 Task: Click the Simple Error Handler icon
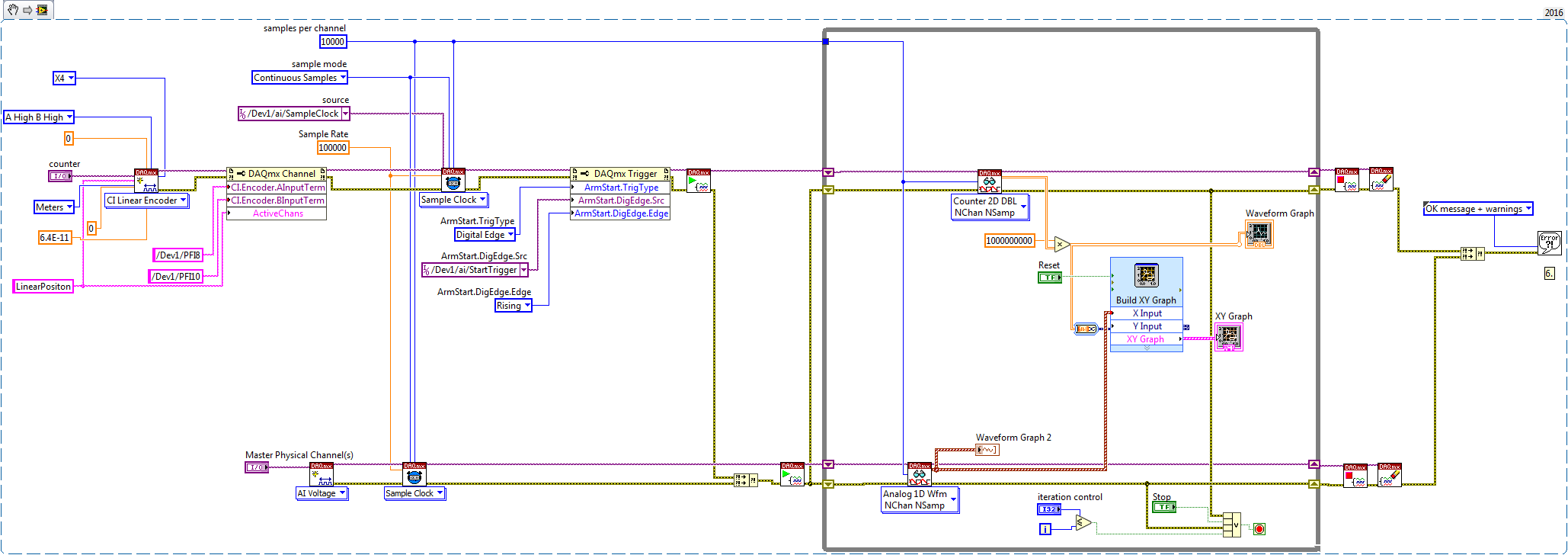point(1550,242)
